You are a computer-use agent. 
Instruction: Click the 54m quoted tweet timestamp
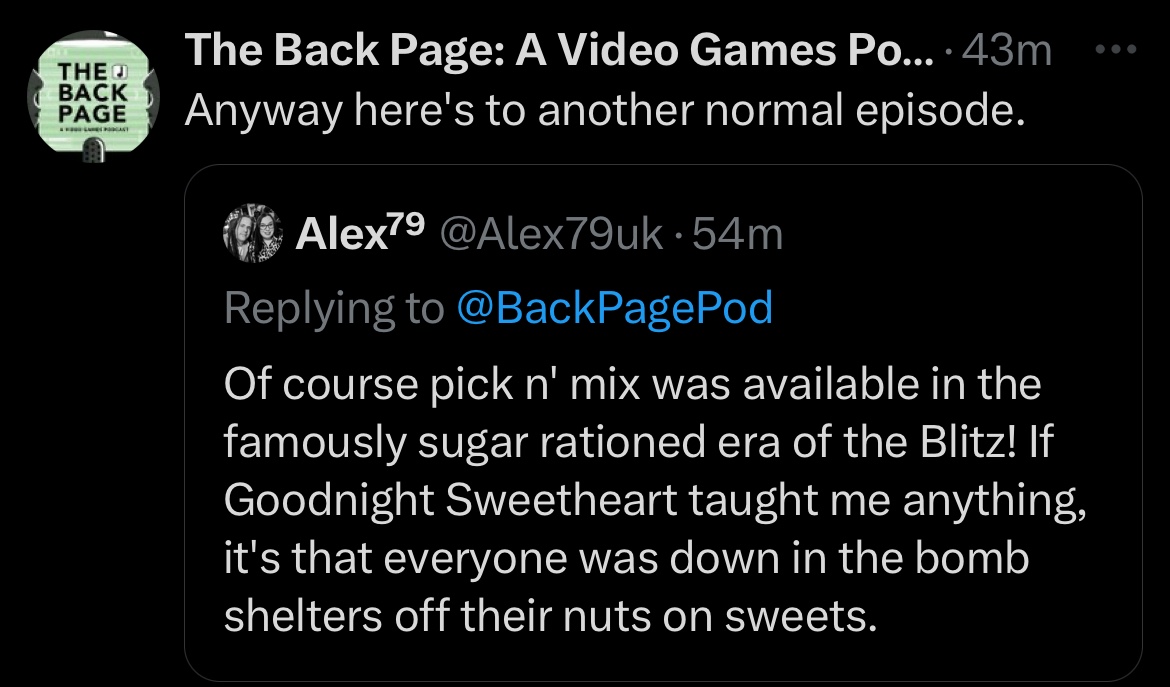(738, 234)
